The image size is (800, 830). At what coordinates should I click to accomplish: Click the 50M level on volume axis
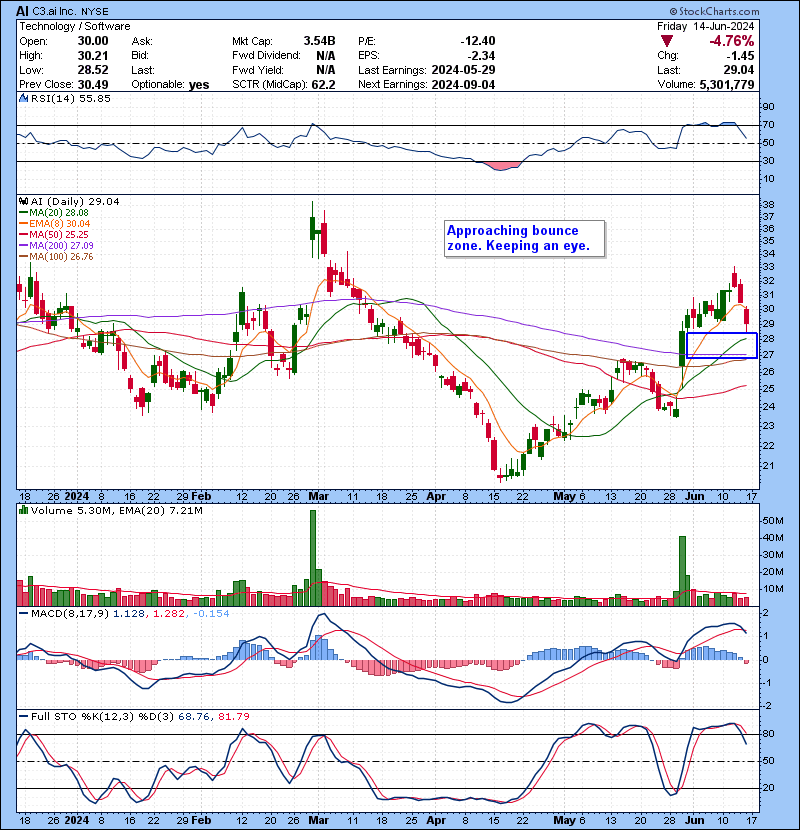(772, 521)
